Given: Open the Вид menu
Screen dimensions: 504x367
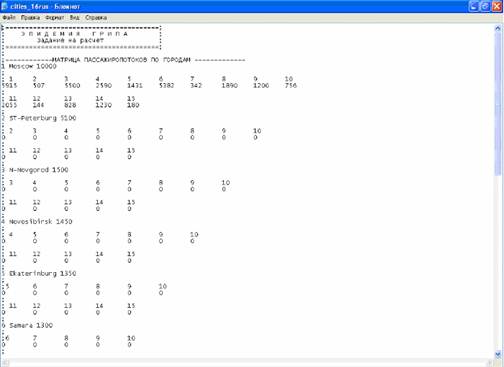Looking at the screenshot, I should click(x=75, y=17).
